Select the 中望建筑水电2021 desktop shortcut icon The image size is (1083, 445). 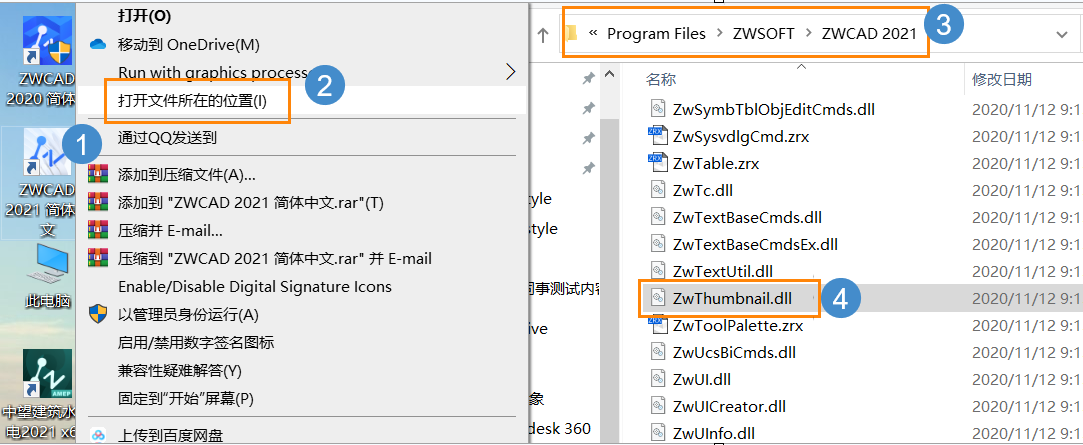pos(48,374)
